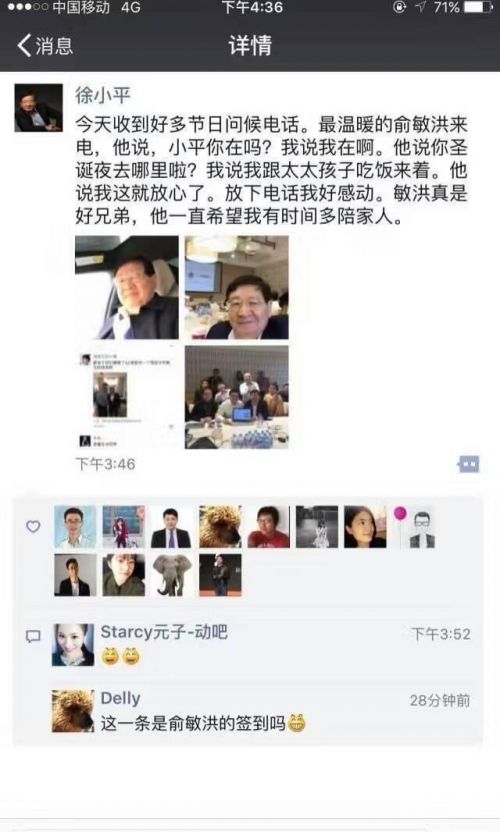Image resolution: width=500 pixels, height=832 pixels.
Task: Open Starcy元子-动吧 commenter avatar
Action: [x=73, y=645]
